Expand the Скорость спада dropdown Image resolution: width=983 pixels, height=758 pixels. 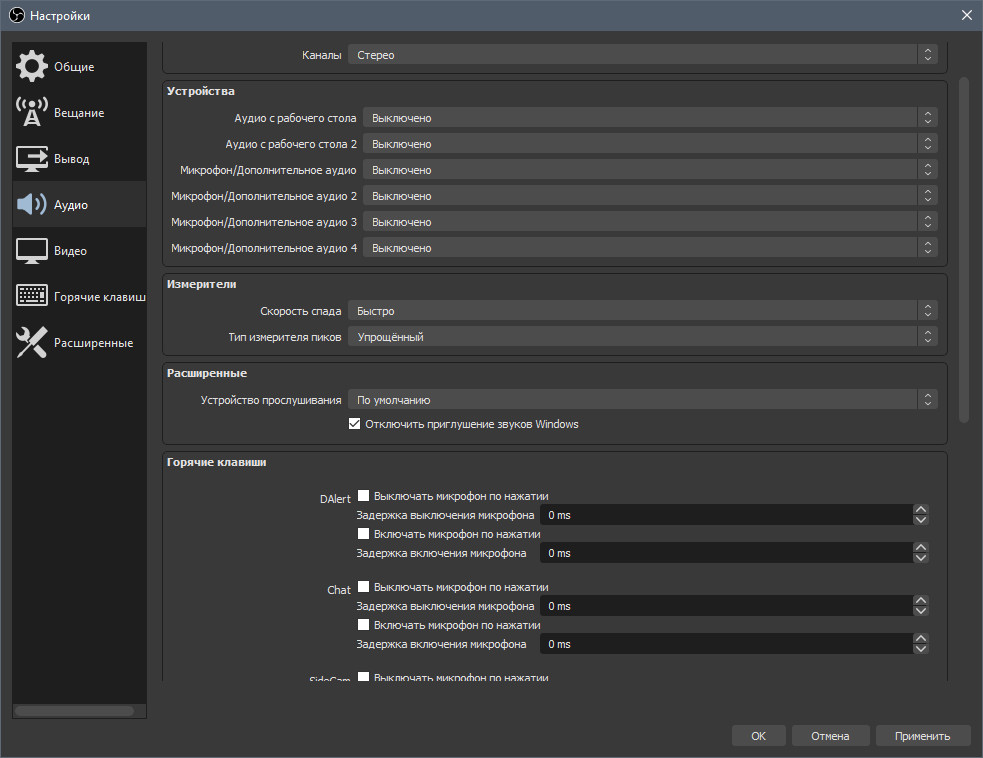click(x=643, y=310)
